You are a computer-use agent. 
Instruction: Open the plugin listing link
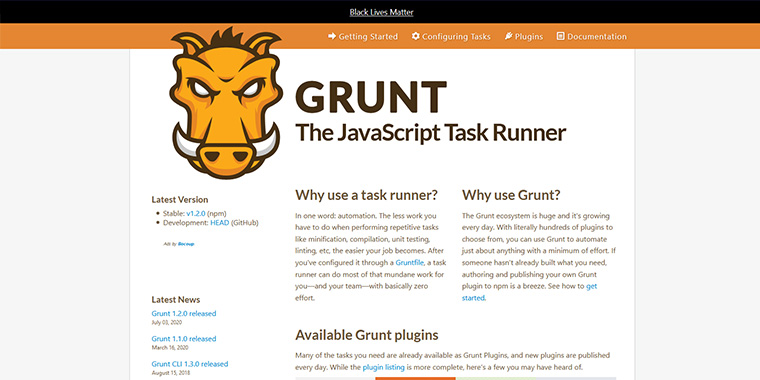click(383, 367)
